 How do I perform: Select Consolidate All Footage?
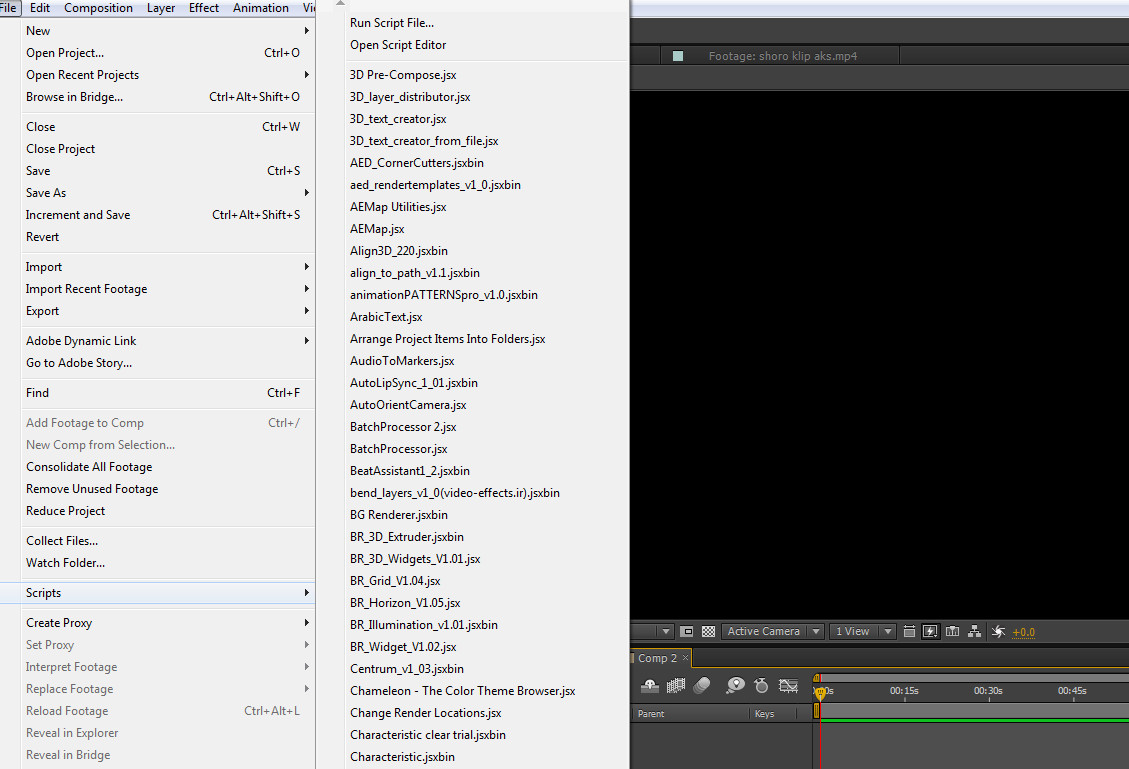(x=168, y=467)
